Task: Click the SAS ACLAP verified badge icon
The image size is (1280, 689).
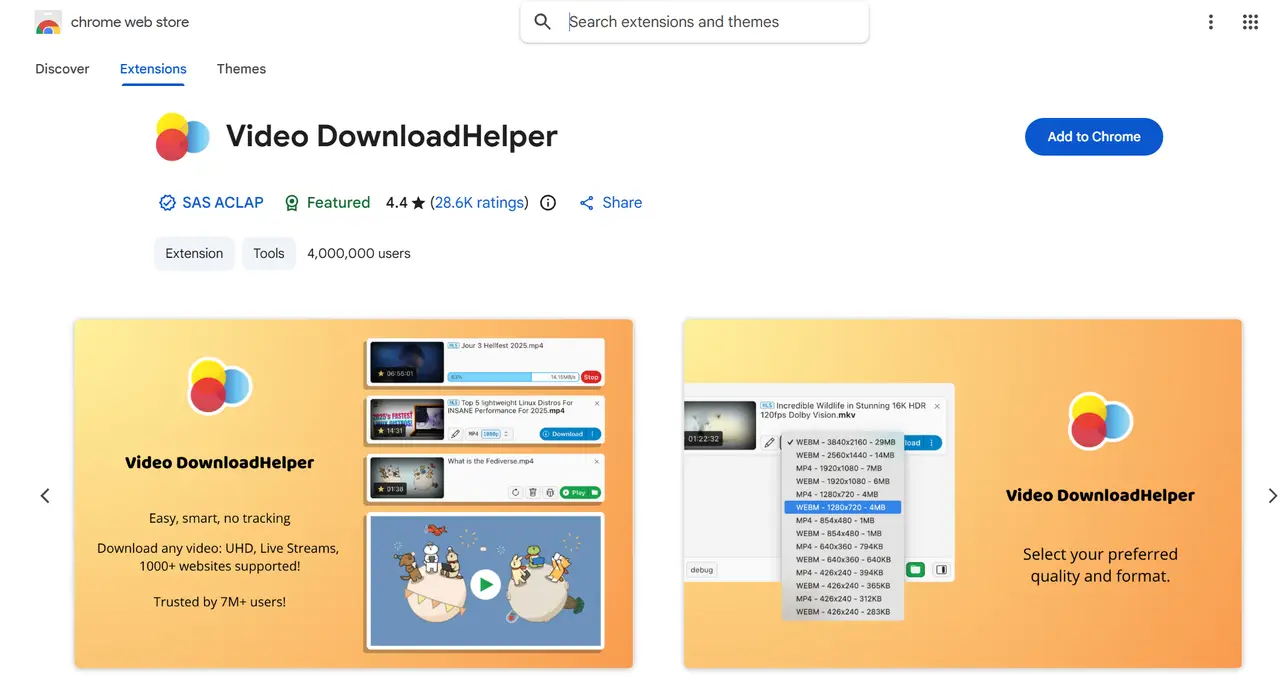Action: [x=167, y=203]
